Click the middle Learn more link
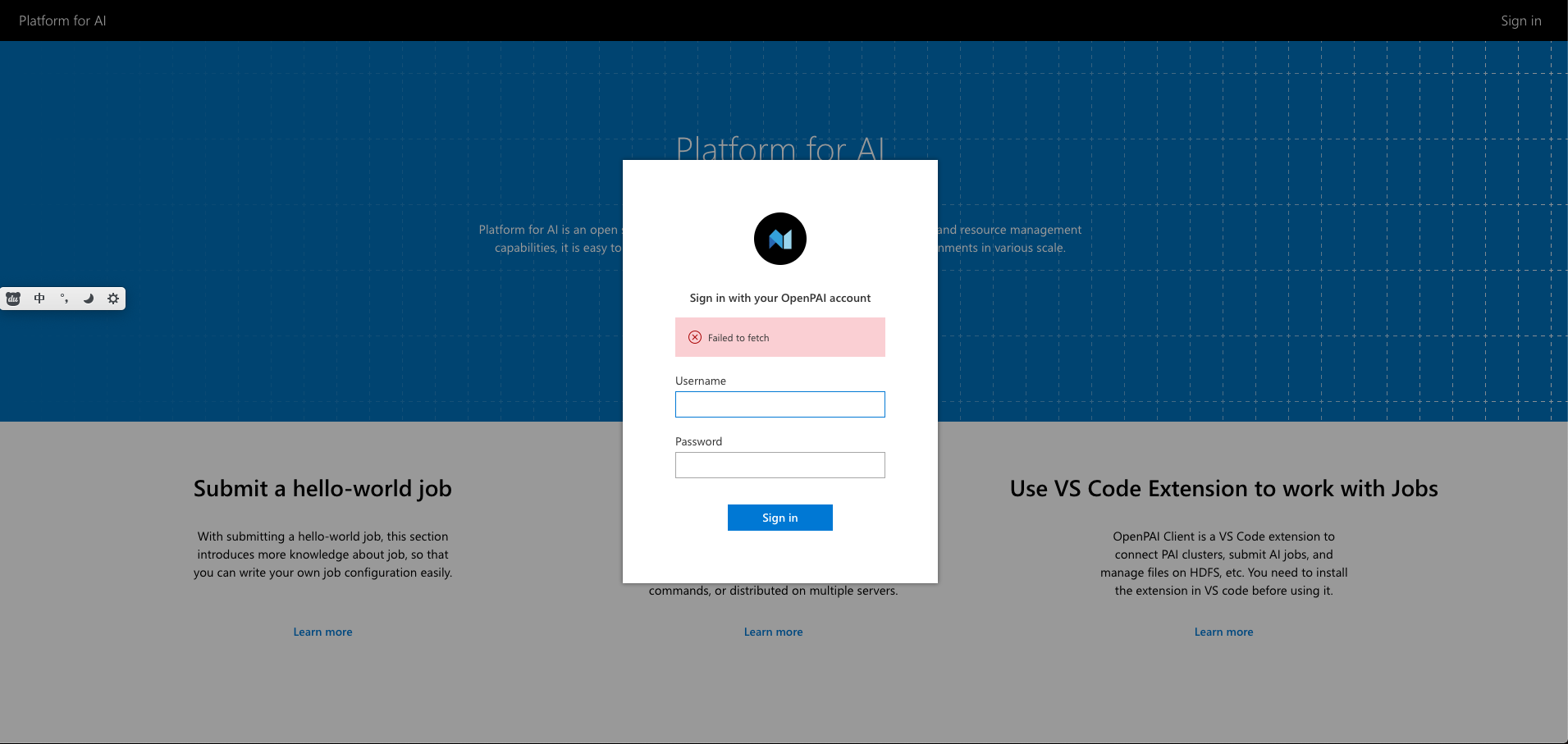 tap(773, 632)
